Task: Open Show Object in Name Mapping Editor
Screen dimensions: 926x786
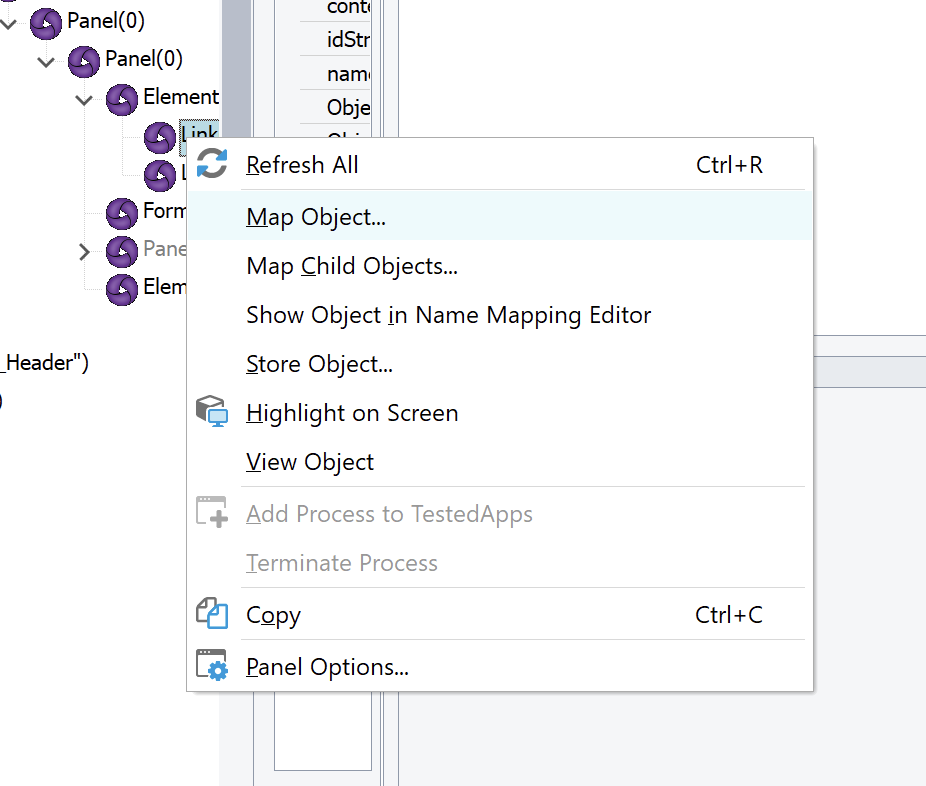Action: click(x=448, y=315)
